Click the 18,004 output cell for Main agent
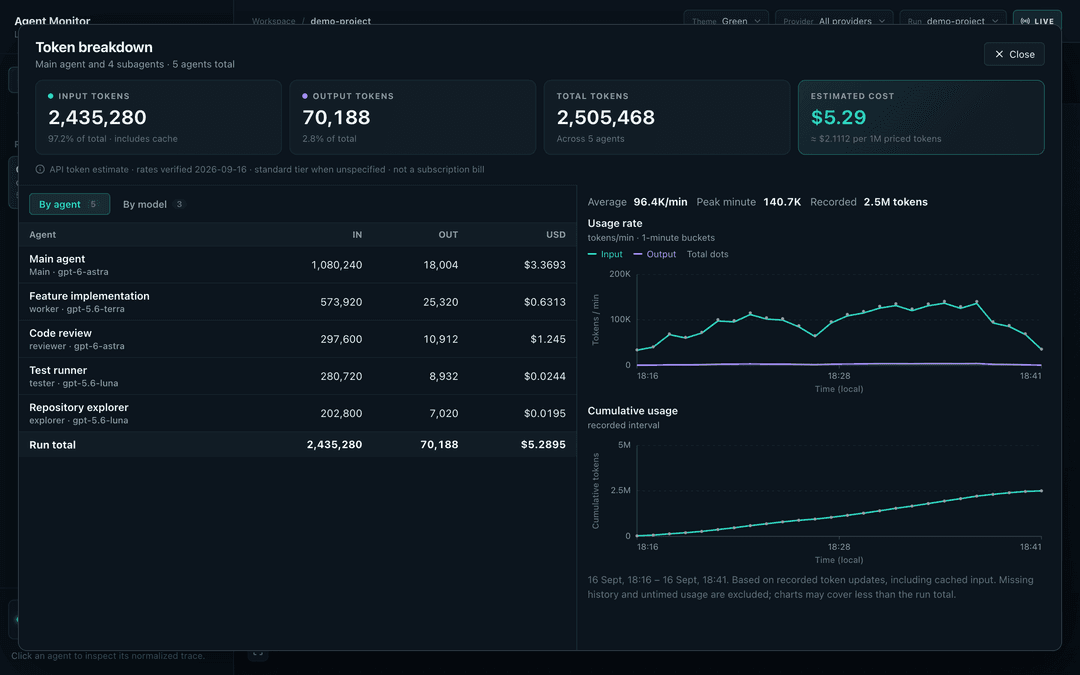1080x675 pixels. coord(441,265)
